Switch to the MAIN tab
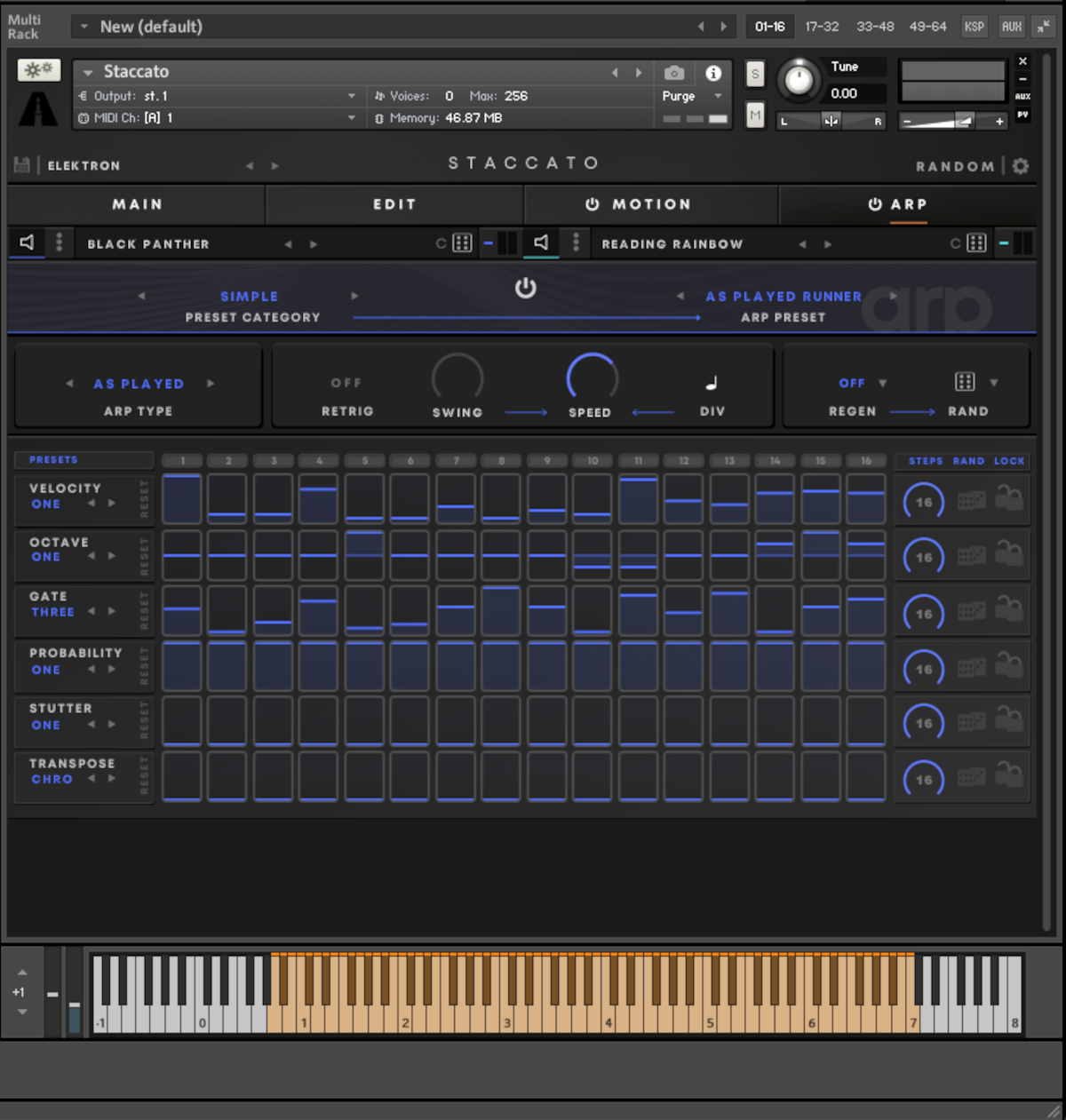The image size is (1066, 1120). click(x=137, y=204)
